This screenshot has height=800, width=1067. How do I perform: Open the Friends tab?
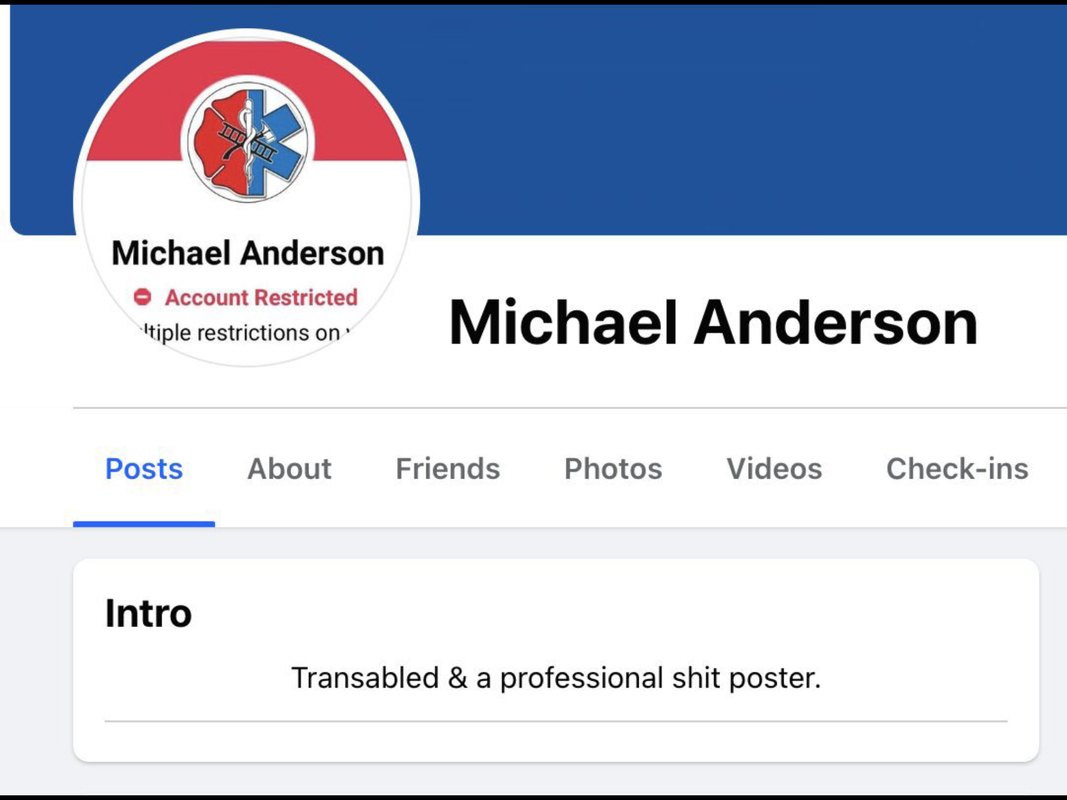[x=448, y=469]
